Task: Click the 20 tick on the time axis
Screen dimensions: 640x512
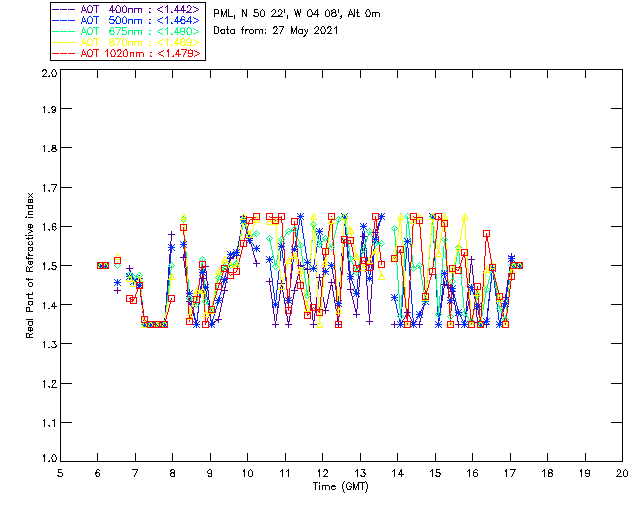Action: coord(623,473)
